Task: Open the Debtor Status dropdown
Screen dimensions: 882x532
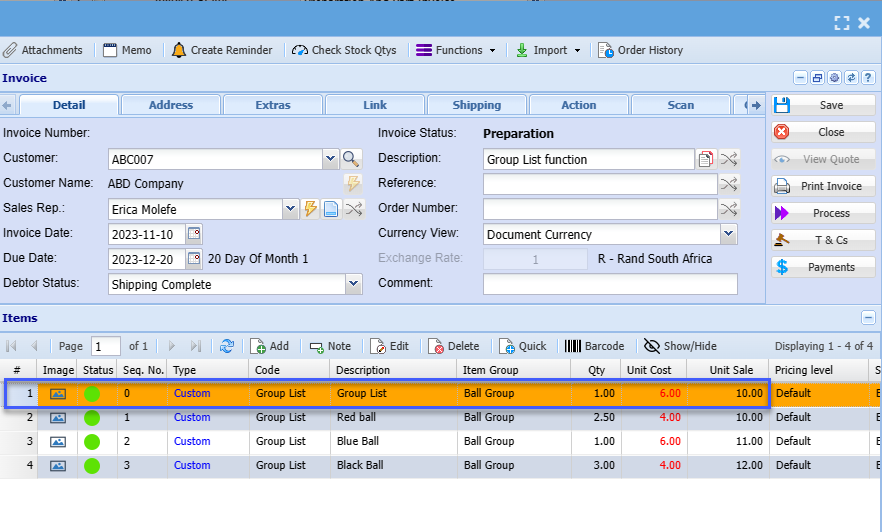Action: pyautogui.click(x=353, y=284)
